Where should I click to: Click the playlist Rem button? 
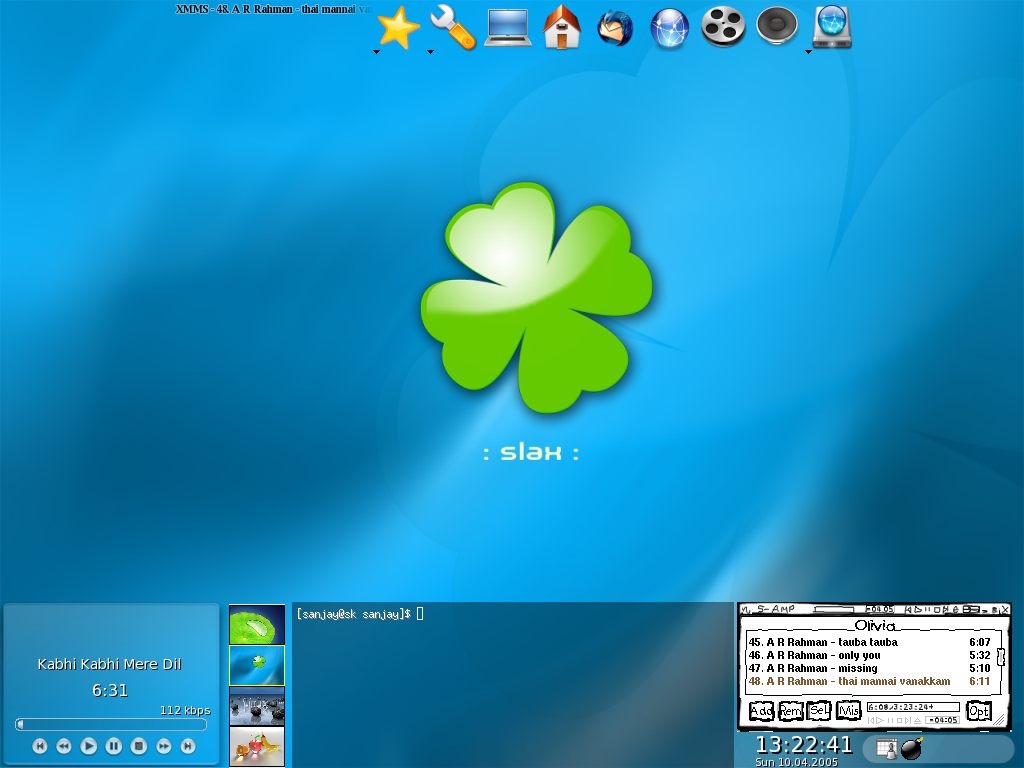(x=790, y=710)
